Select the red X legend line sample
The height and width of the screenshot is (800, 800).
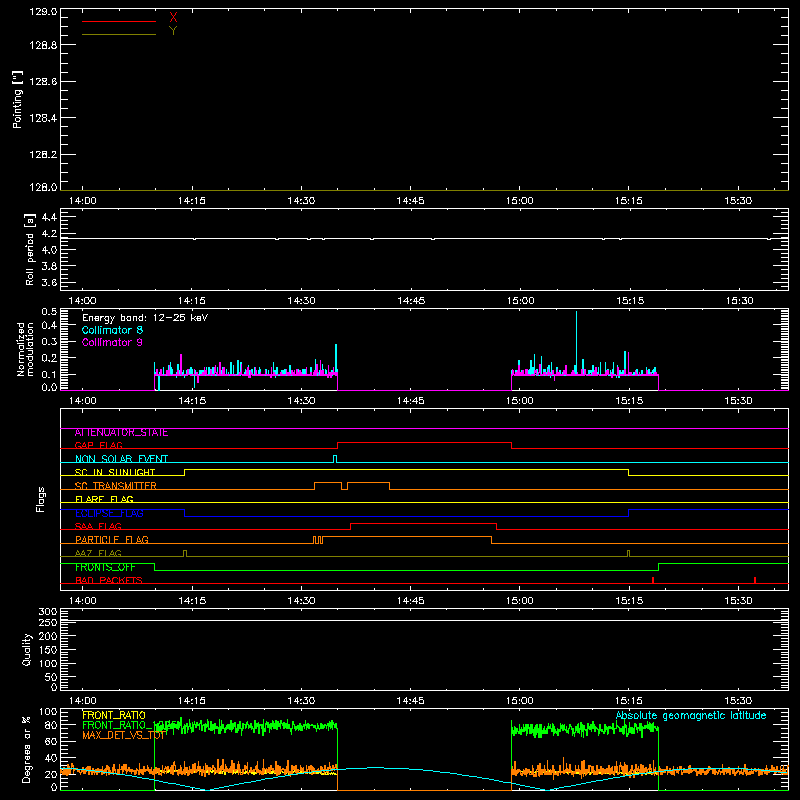[x=119, y=21]
